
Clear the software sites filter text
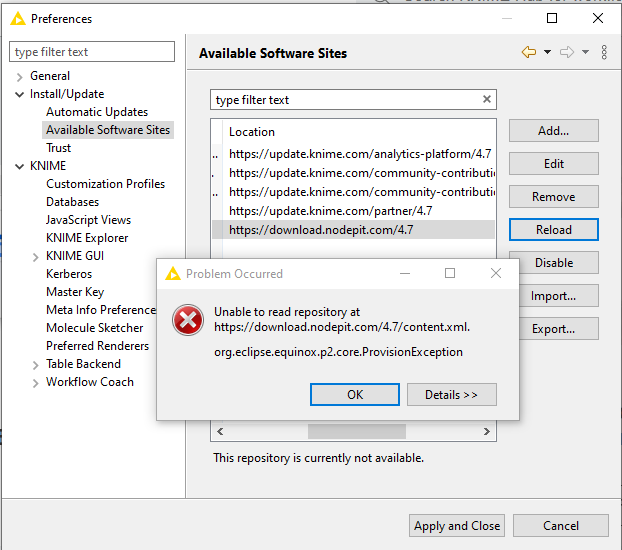coord(487,99)
